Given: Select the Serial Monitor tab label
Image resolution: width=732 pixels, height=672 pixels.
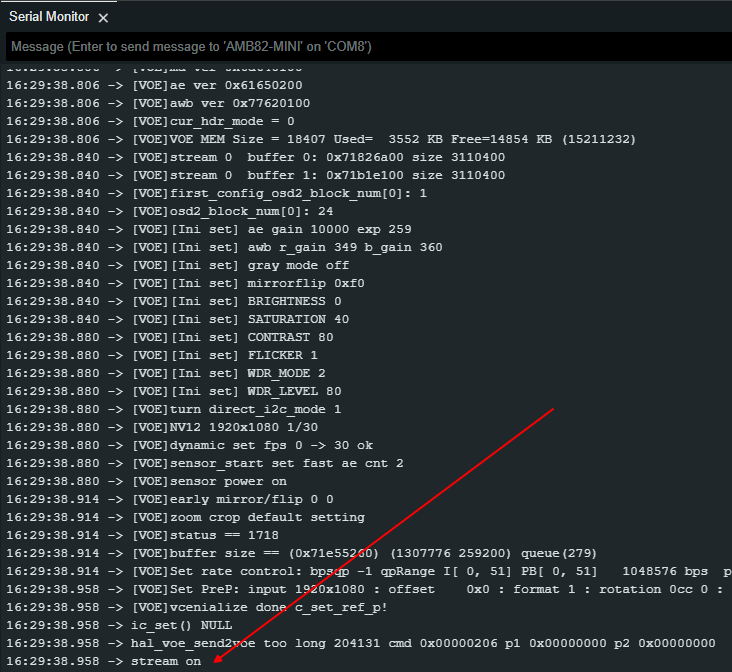Looking at the screenshot, I should tap(49, 17).
